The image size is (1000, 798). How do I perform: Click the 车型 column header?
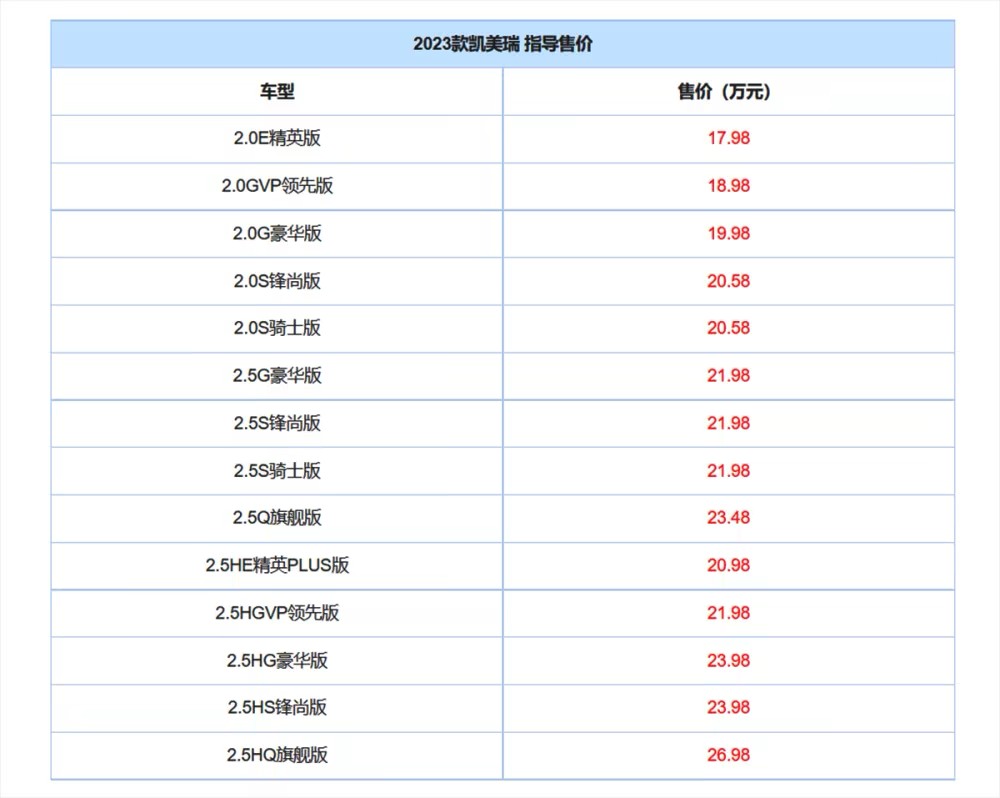click(277, 92)
